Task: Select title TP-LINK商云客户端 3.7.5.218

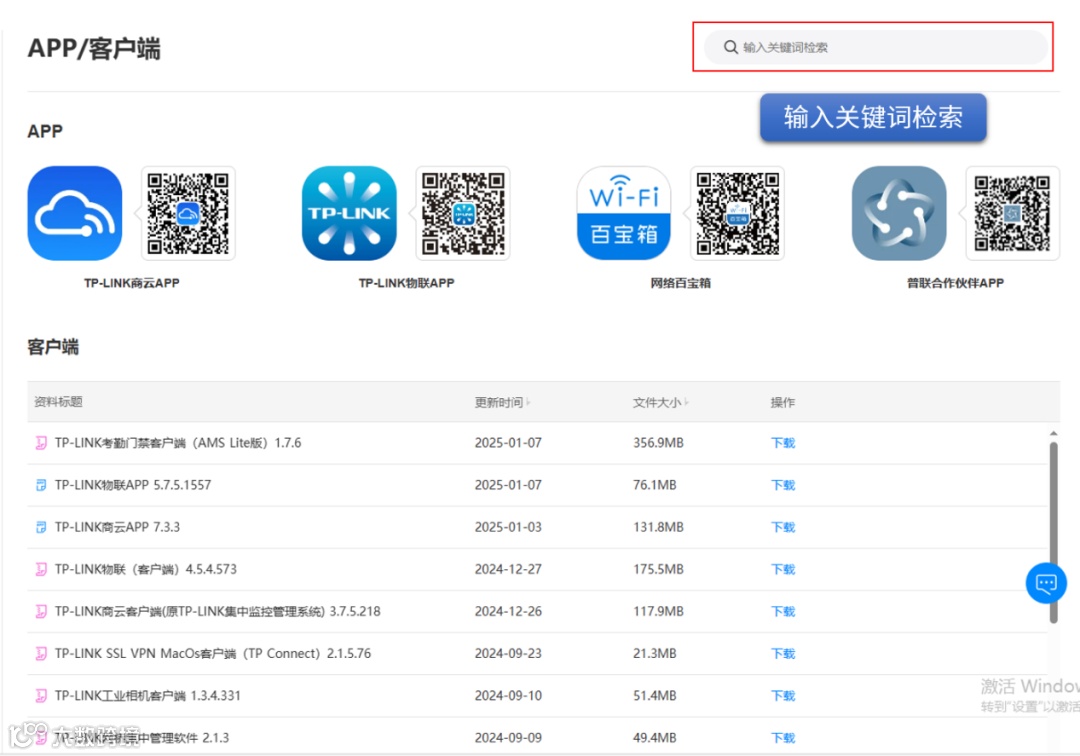Action: (218, 611)
